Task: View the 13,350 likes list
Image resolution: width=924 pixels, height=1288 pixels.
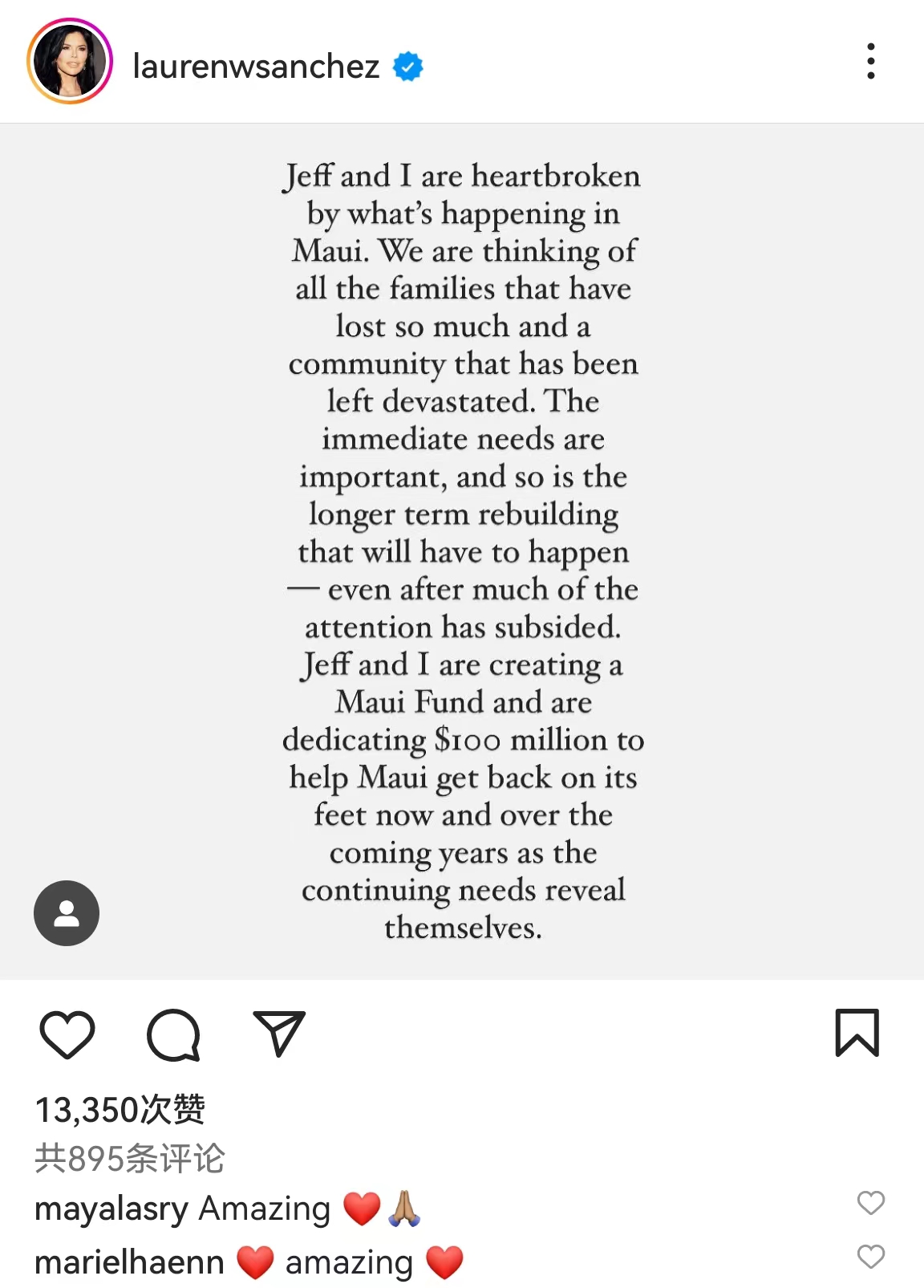Action: click(x=120, y=1110)
